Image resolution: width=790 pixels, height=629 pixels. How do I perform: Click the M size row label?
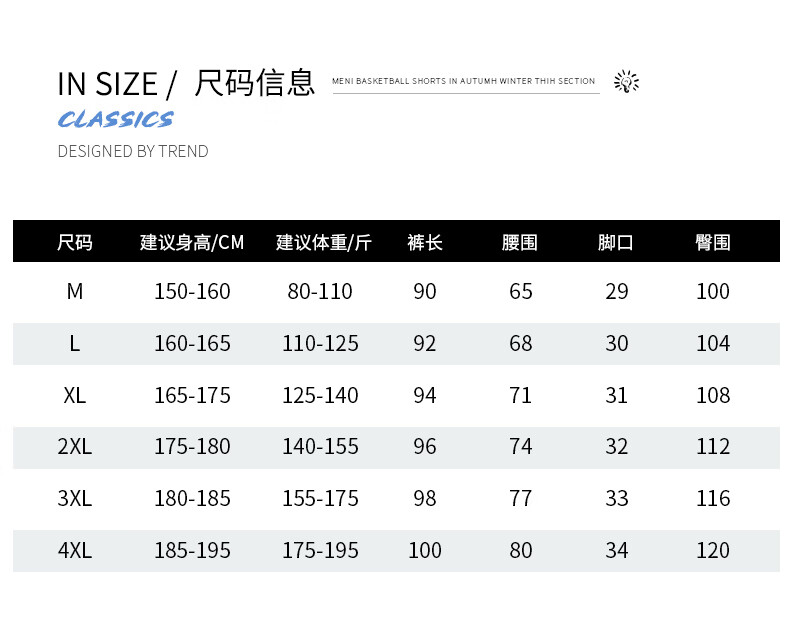coord(75,291)
